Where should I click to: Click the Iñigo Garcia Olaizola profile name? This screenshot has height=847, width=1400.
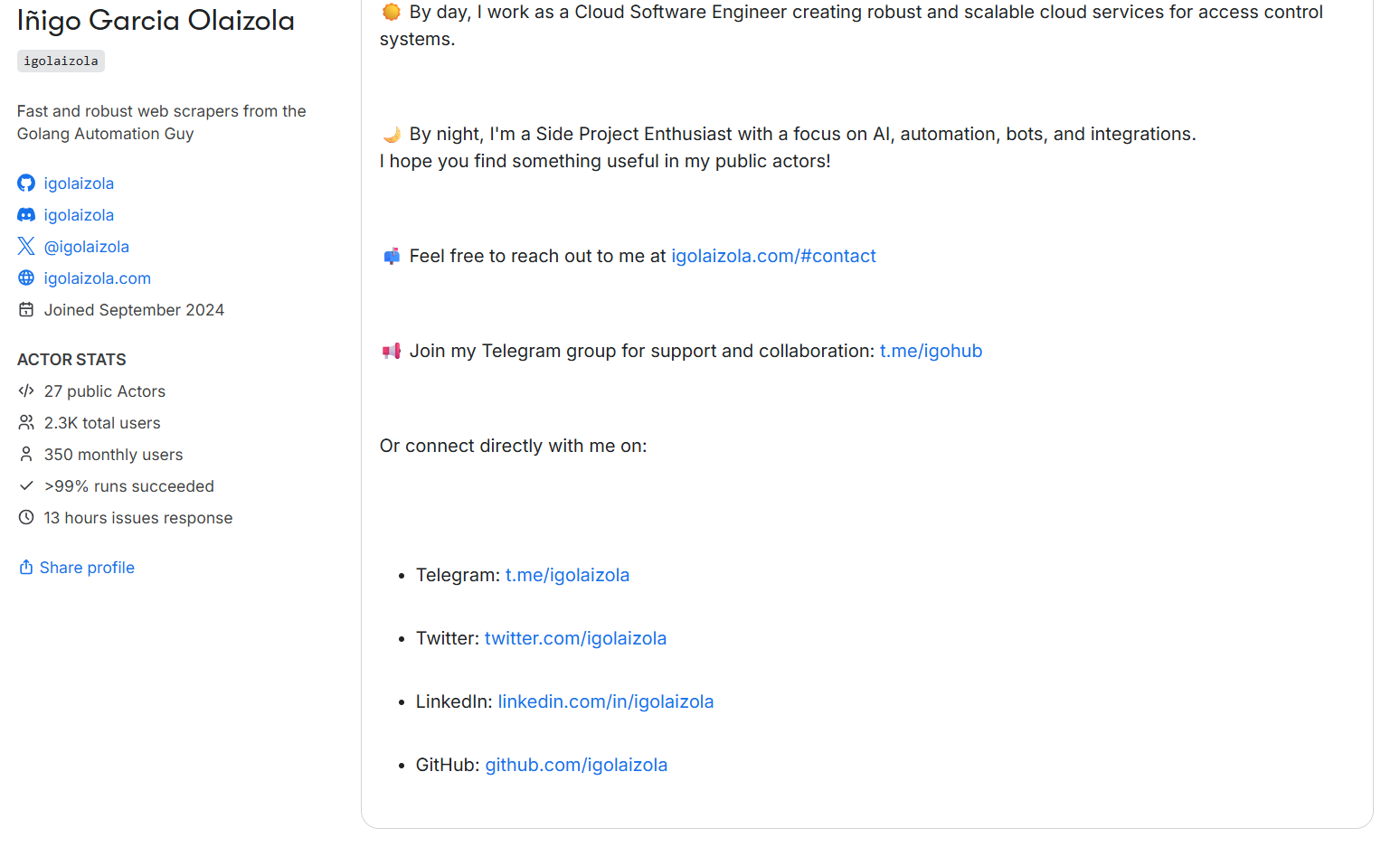click(156, 21)
